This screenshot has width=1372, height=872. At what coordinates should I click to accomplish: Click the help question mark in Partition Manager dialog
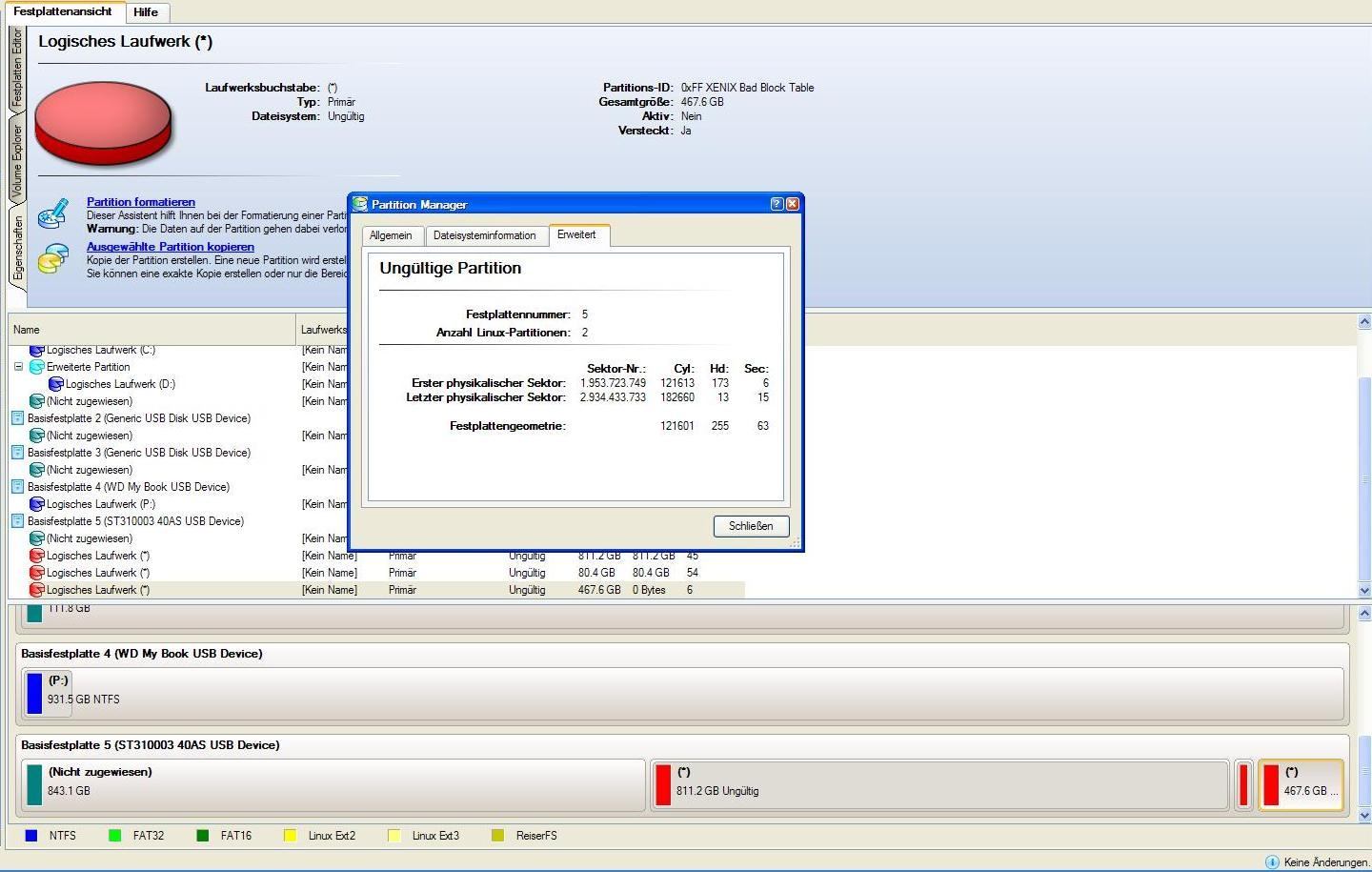pyautogui.click(x=777, y=204)
